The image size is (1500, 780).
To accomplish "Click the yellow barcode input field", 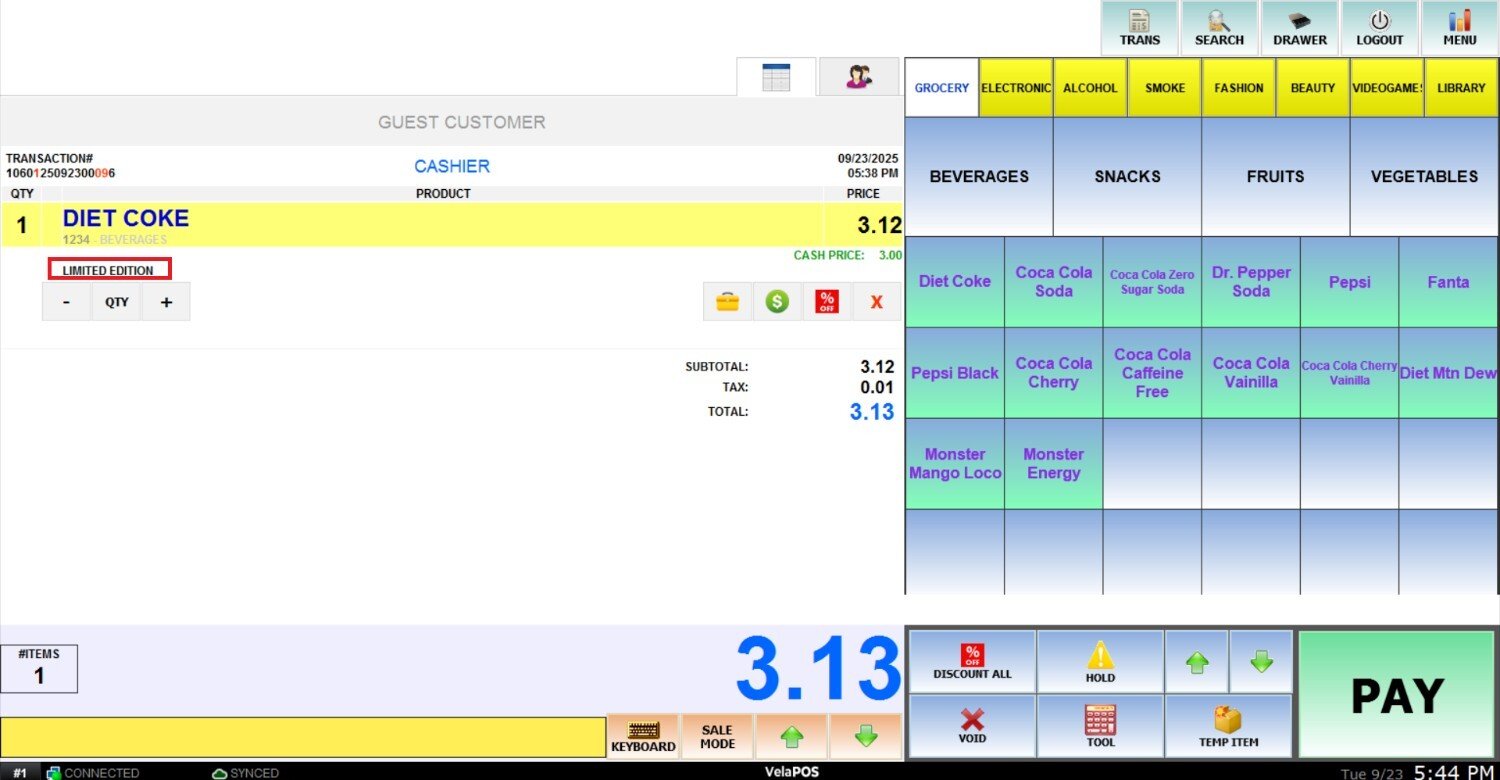I will [x=303, y=737].
